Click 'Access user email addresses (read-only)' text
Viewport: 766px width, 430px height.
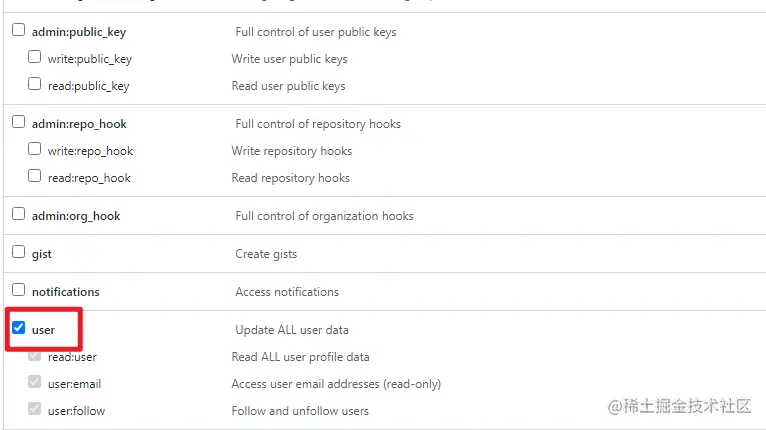[336, 384]
